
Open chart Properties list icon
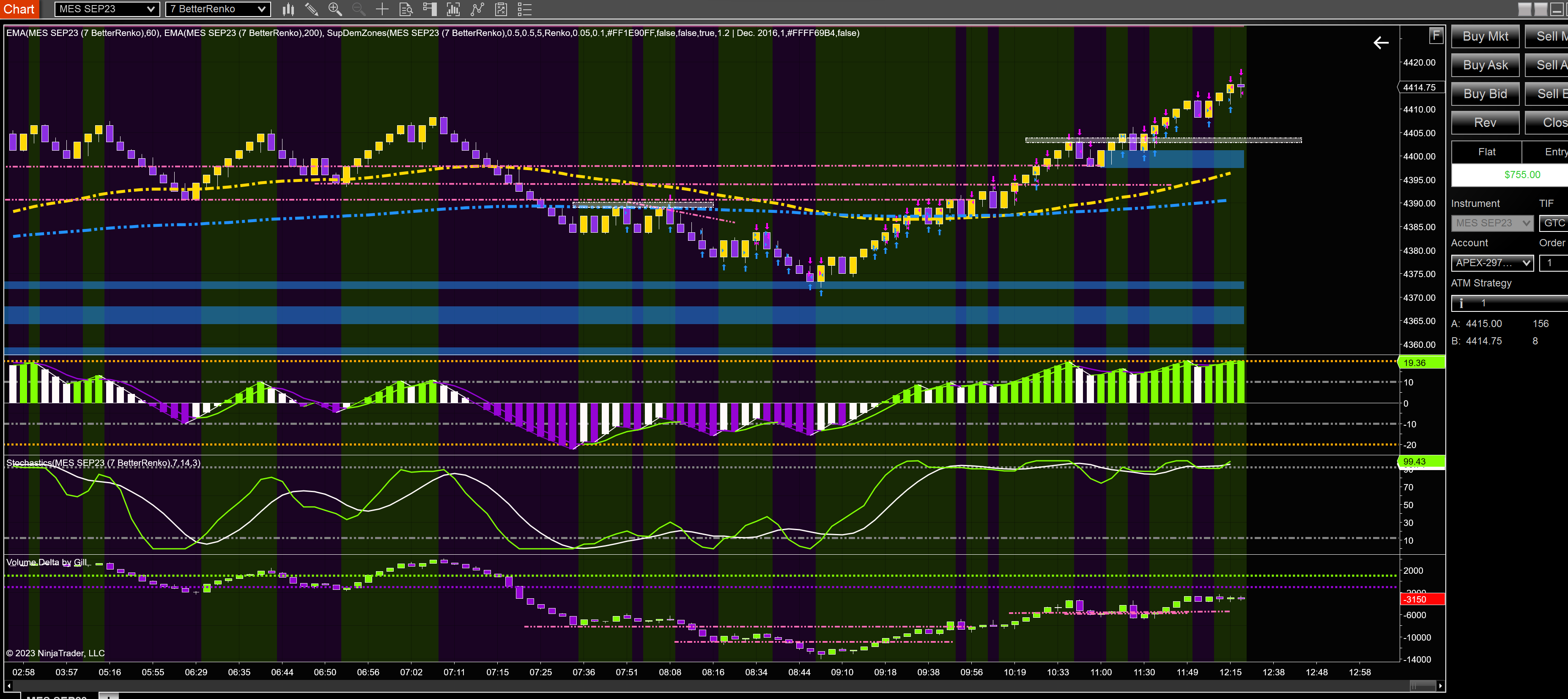[525, 9]
